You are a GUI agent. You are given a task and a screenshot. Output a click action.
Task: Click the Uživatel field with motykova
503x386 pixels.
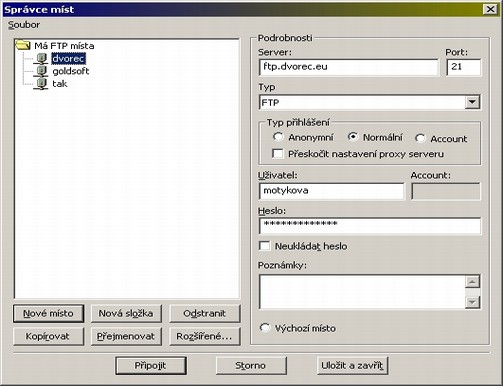click(331, 191)
